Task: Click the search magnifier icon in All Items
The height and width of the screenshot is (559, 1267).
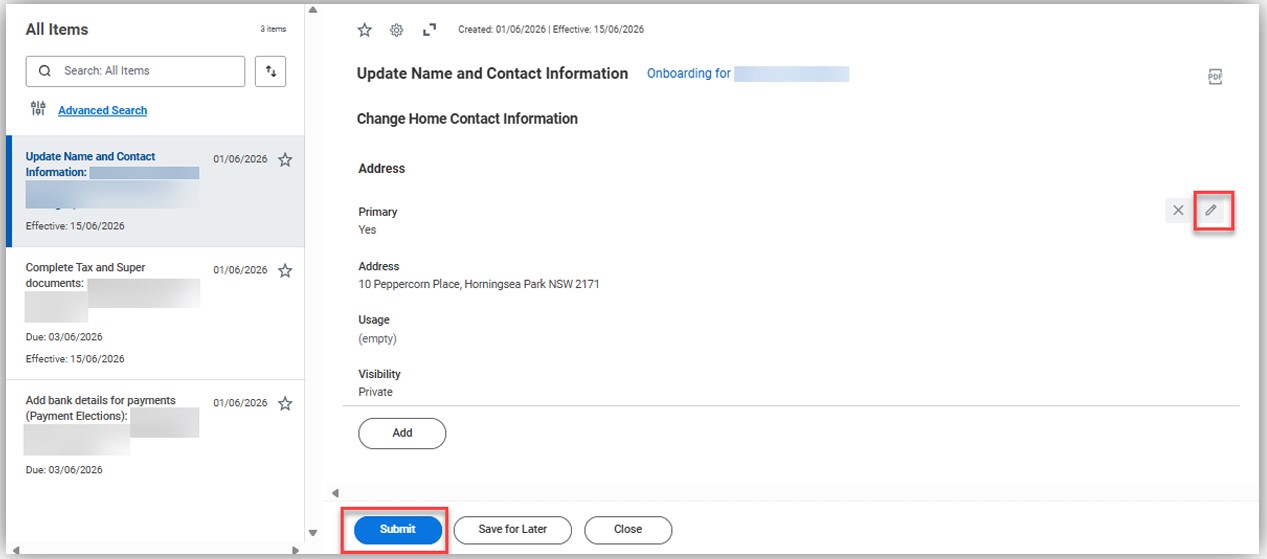Action: tap(44, 71)
